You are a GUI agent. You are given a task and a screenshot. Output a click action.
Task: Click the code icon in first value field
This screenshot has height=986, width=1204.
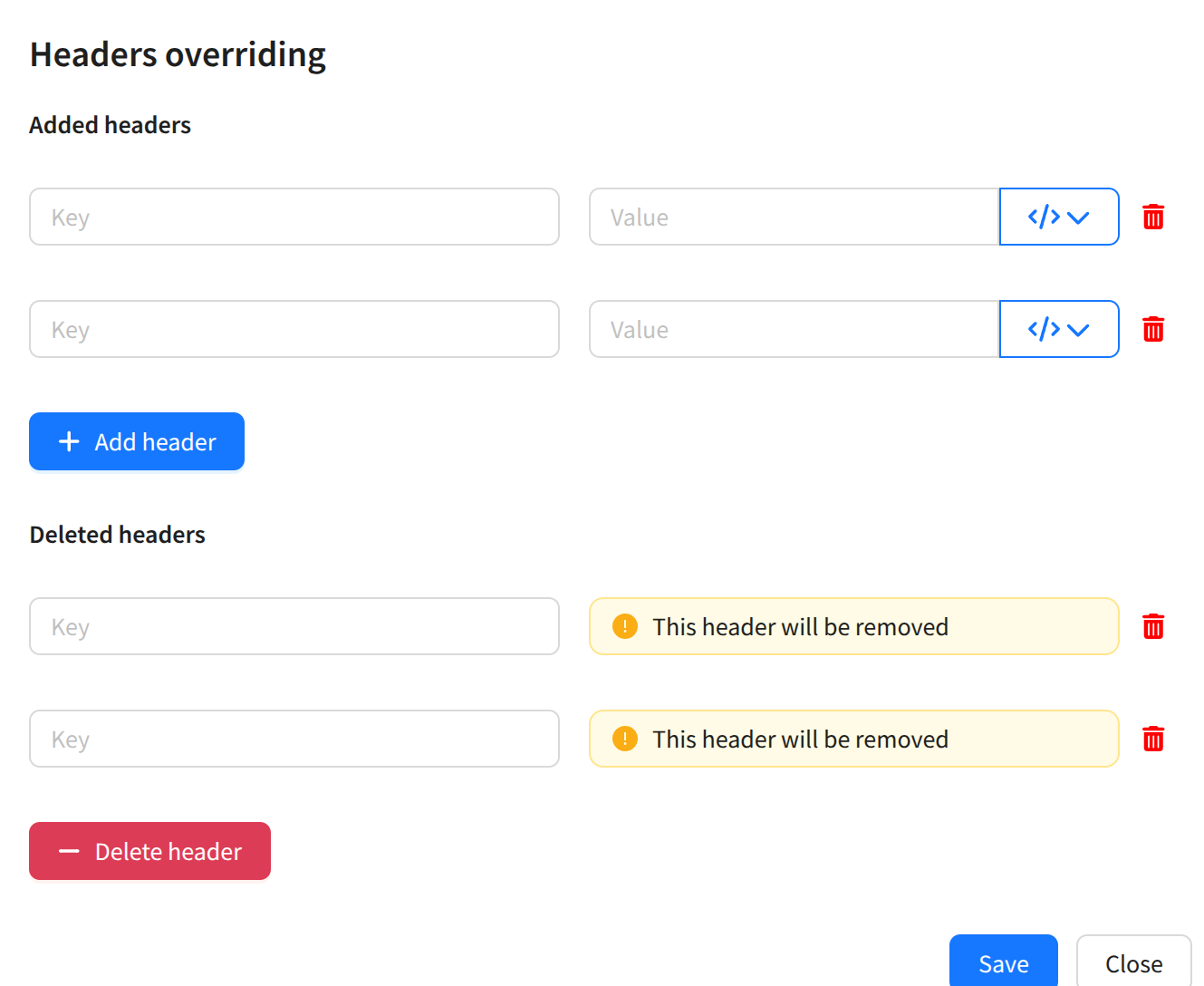(1044, 217)
